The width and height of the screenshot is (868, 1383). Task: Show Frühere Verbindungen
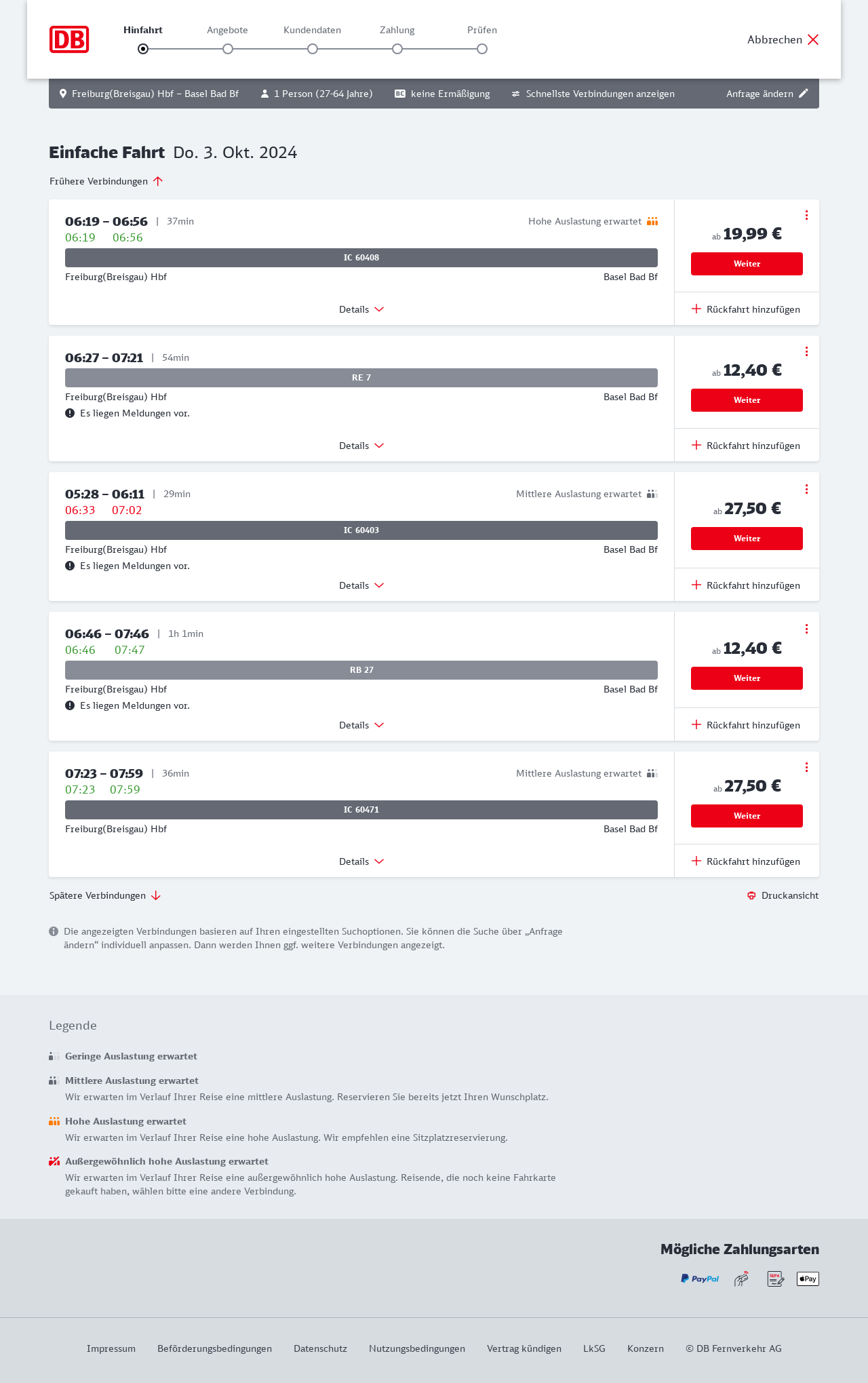click(106, 181)
